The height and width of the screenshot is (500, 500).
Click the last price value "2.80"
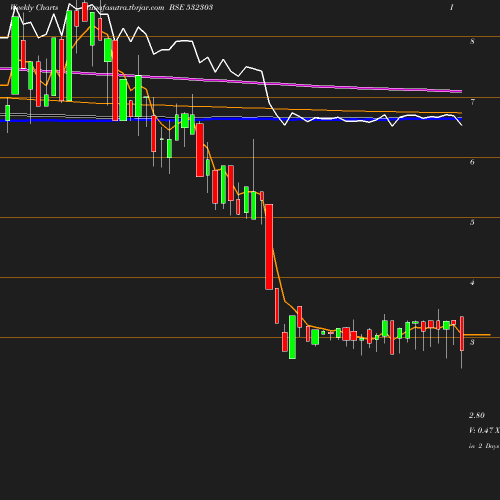tap(477, 415)
